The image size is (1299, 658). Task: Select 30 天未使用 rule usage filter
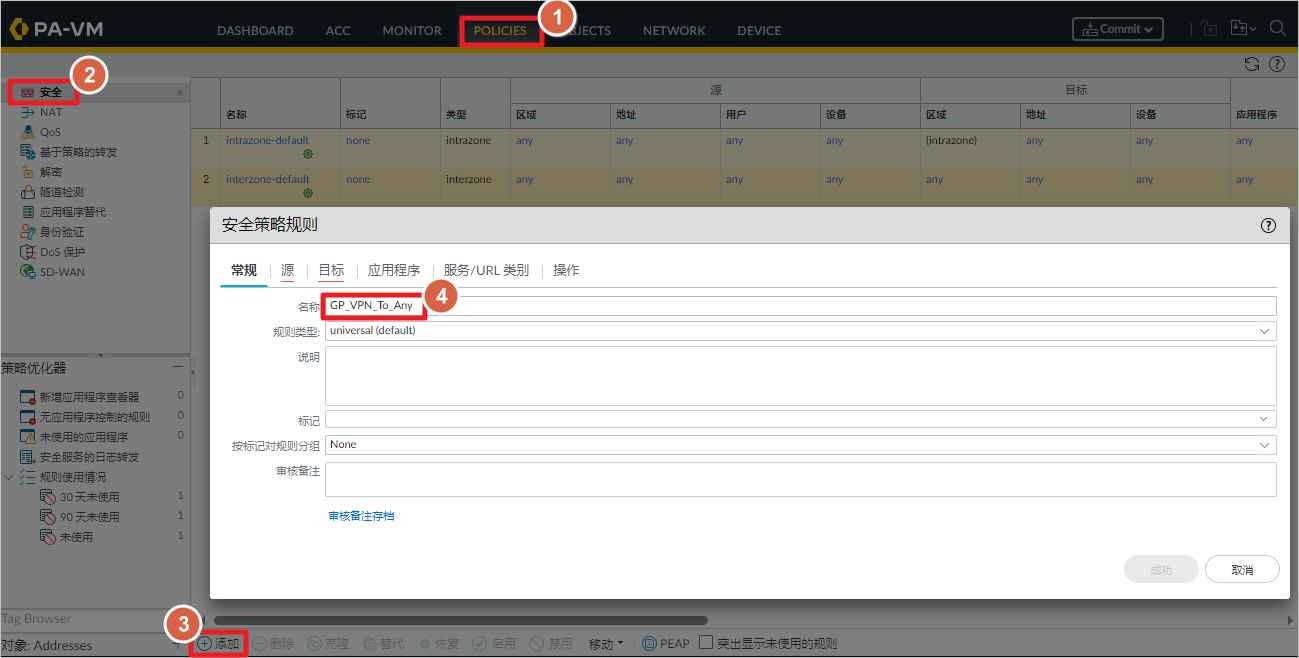pos(89,497)
